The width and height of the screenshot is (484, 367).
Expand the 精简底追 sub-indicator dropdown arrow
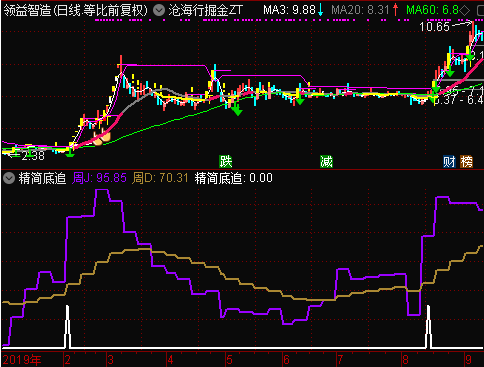[x=9, y=178]
